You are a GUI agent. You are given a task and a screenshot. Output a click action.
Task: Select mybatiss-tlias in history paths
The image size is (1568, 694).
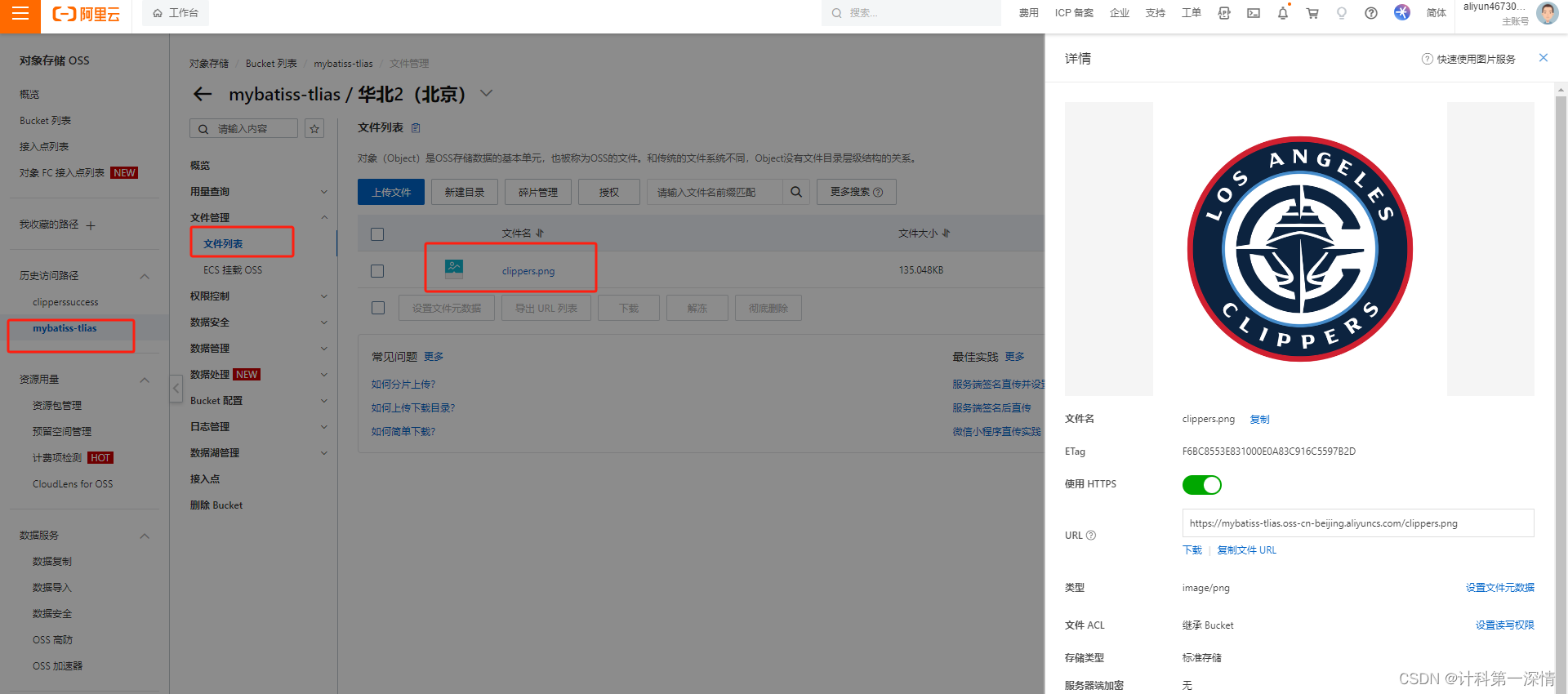click(x=65, y=328)
